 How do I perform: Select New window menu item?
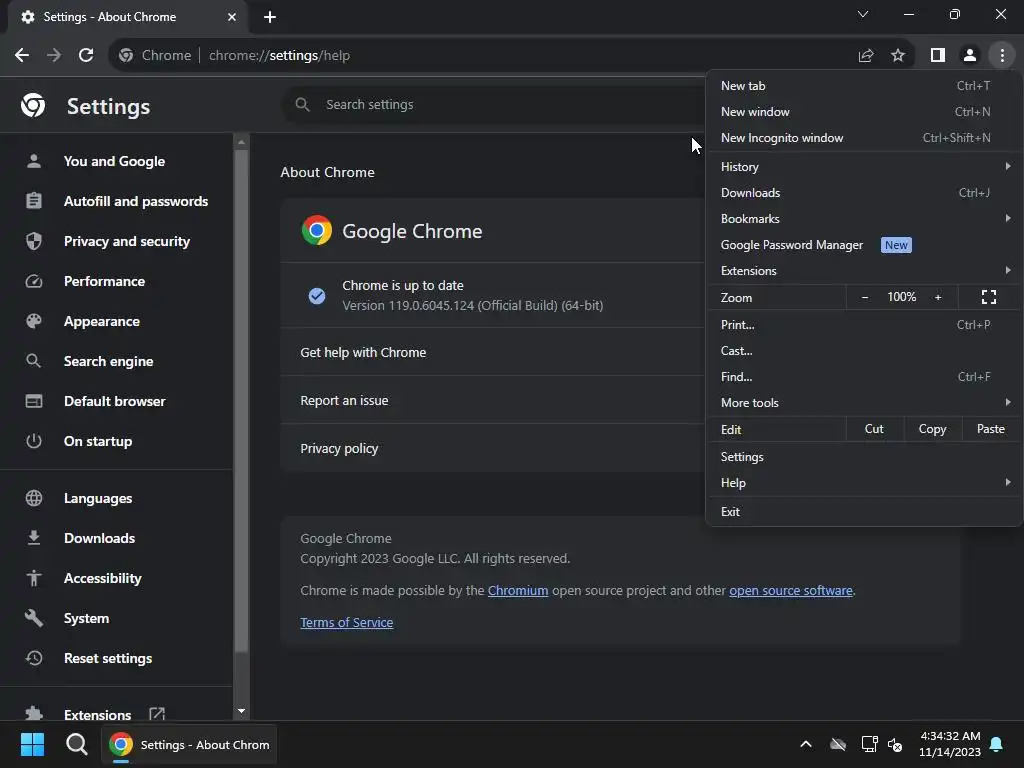(x=864, y=112)
